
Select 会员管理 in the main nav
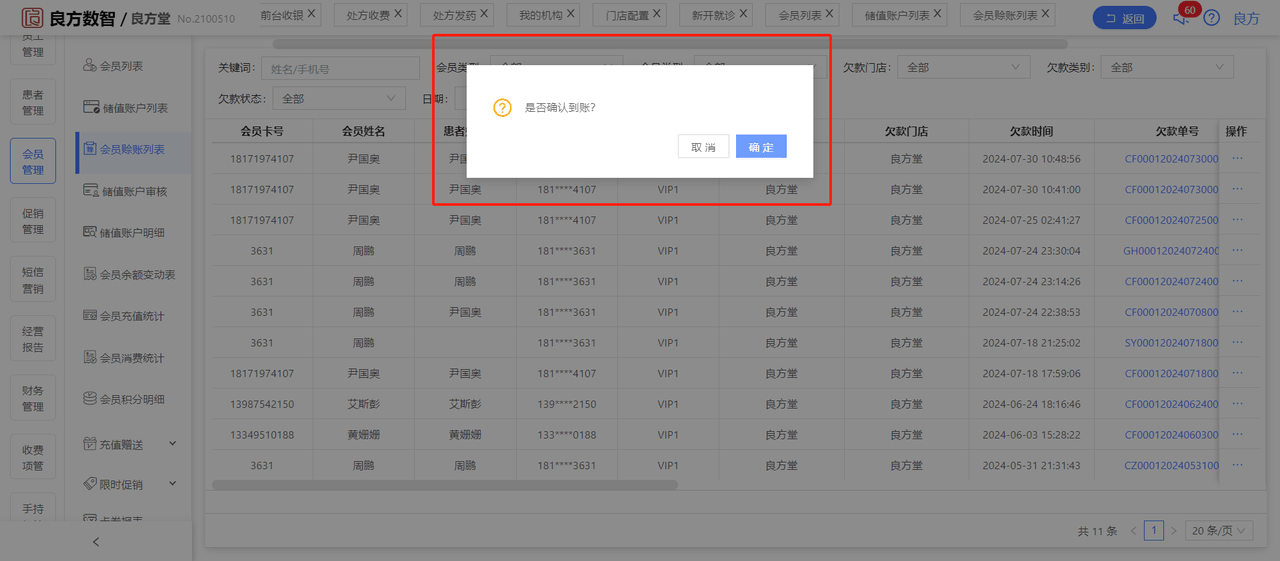33,162
